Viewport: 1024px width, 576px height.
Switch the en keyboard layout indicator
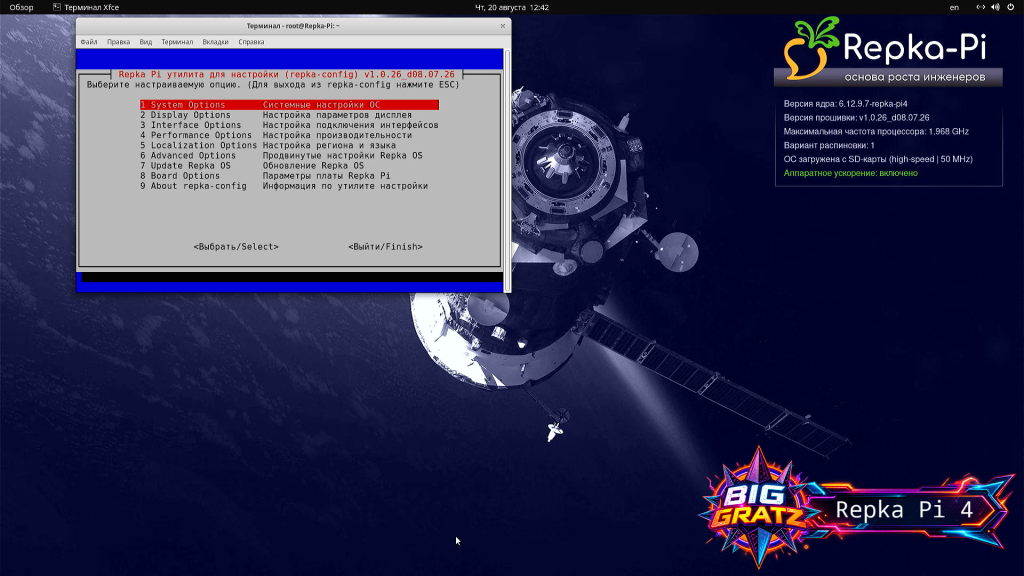[954, 7]
